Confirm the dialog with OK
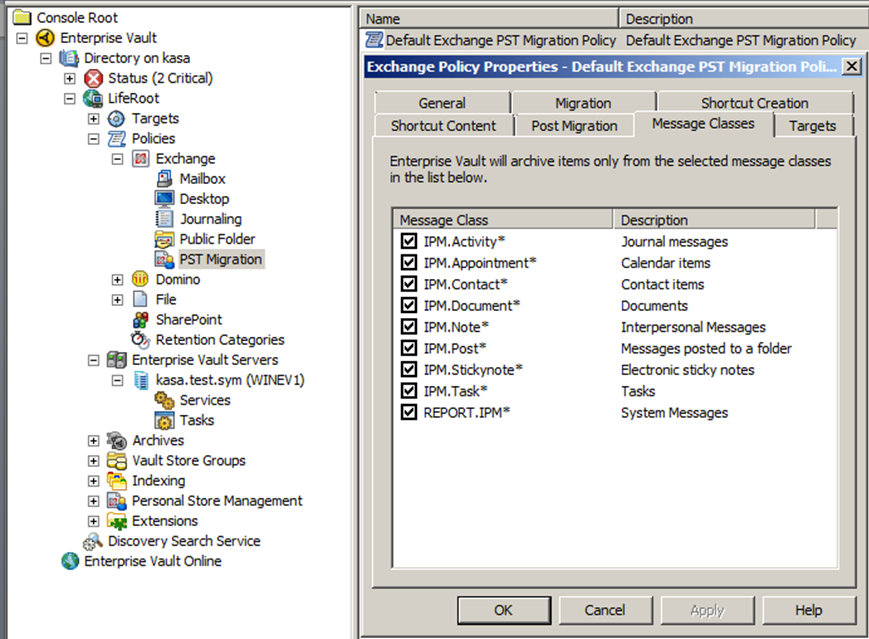869x639 pixels. [x=504, y=610]
